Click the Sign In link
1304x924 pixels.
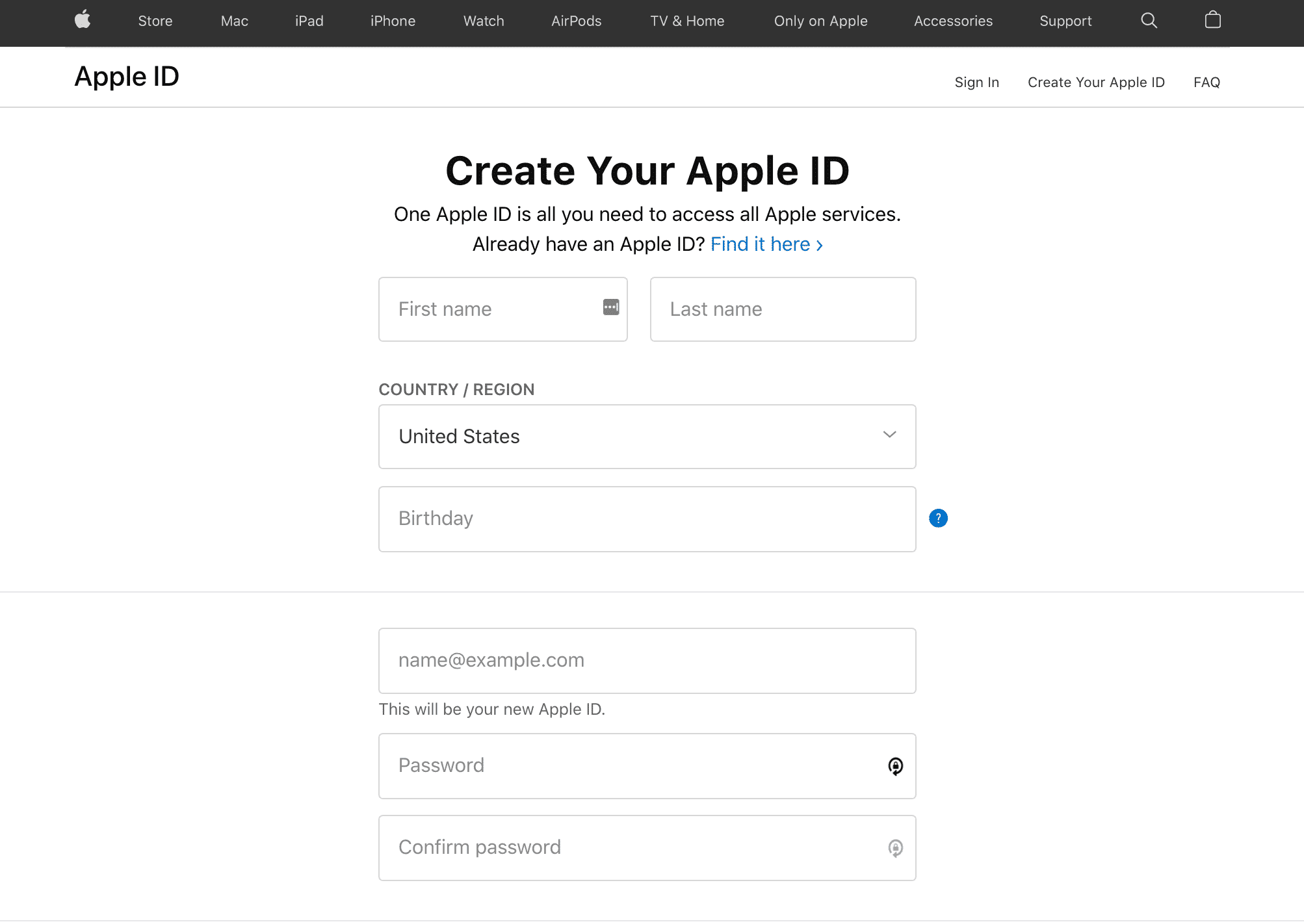(976, 83)
